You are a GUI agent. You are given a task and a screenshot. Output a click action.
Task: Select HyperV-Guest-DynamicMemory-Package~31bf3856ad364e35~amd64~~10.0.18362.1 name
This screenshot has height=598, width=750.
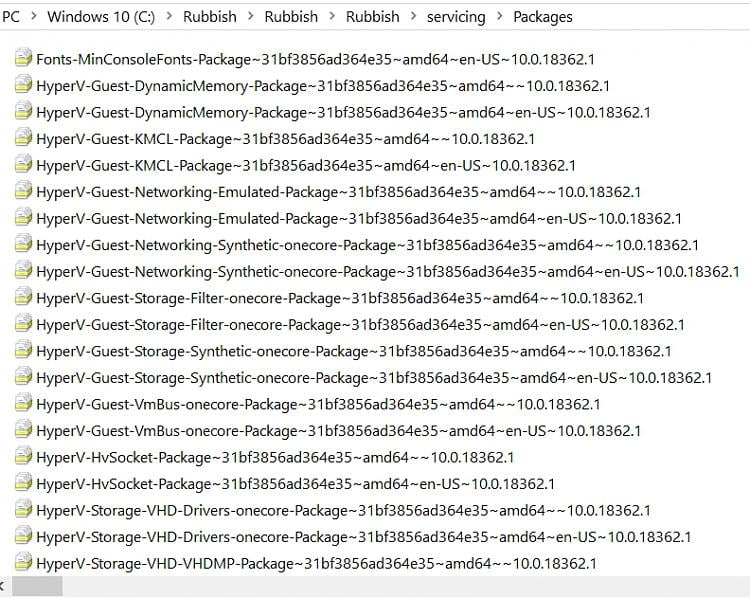point(323,86)
